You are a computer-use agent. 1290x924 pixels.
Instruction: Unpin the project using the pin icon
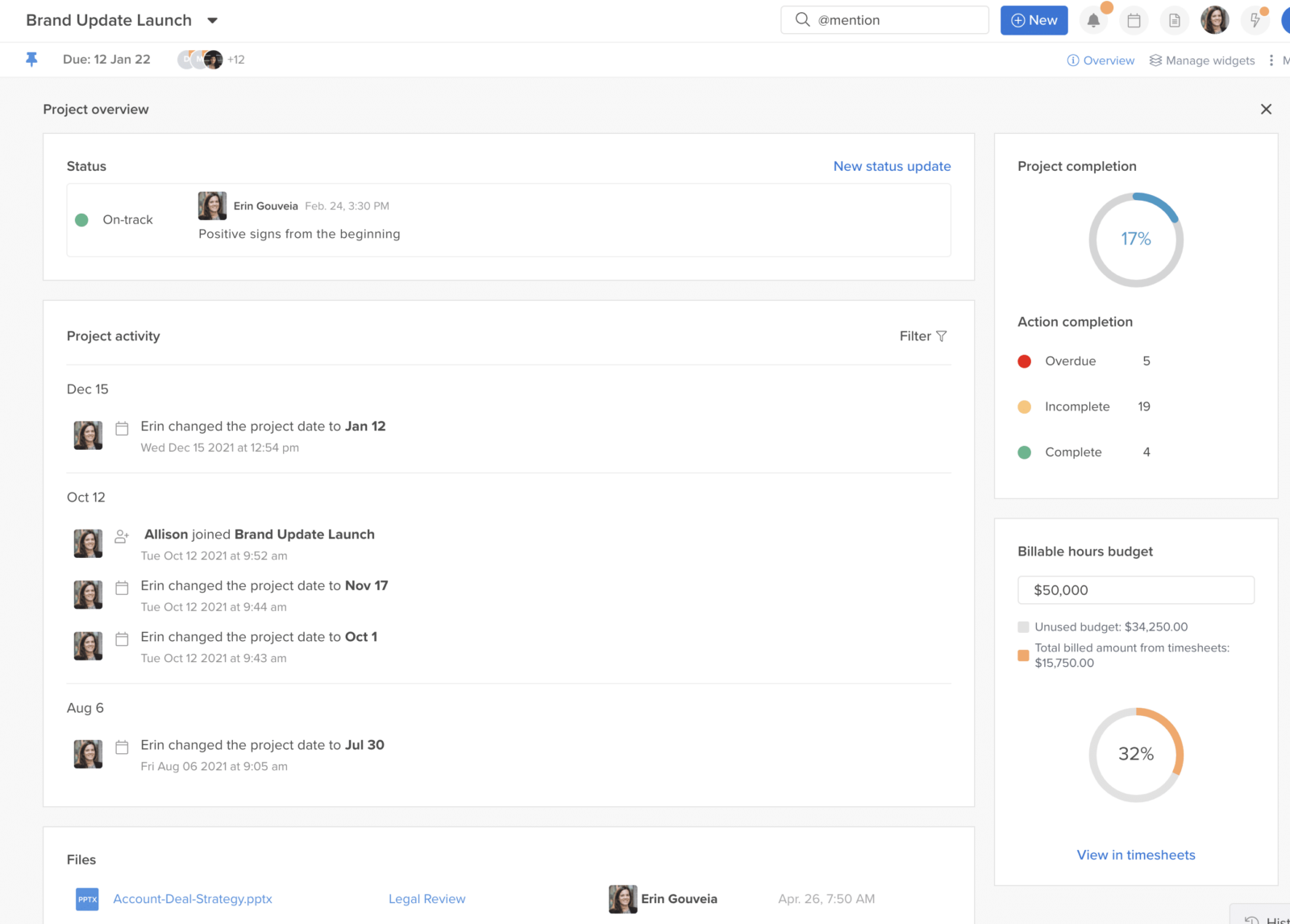31,59
